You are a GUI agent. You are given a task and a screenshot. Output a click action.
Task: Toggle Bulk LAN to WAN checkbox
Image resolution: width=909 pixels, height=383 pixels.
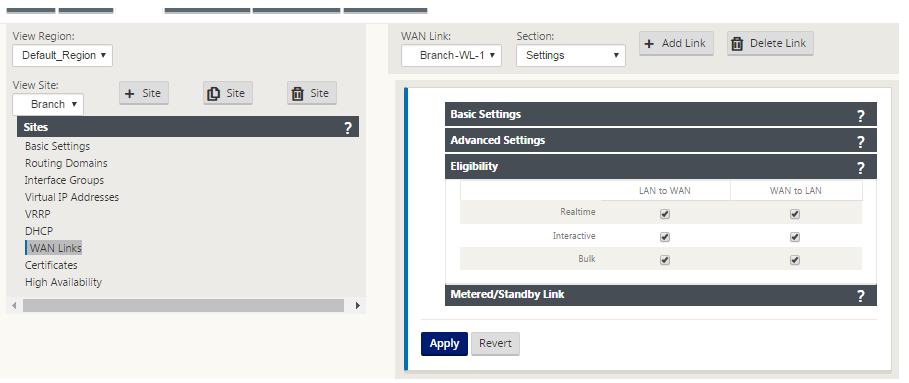(665, 260)
